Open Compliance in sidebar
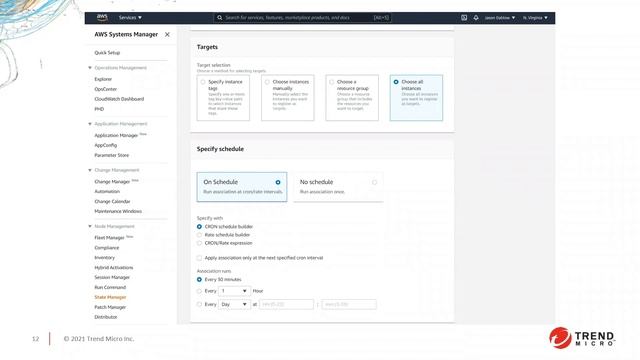 click(x=107, y=248)
